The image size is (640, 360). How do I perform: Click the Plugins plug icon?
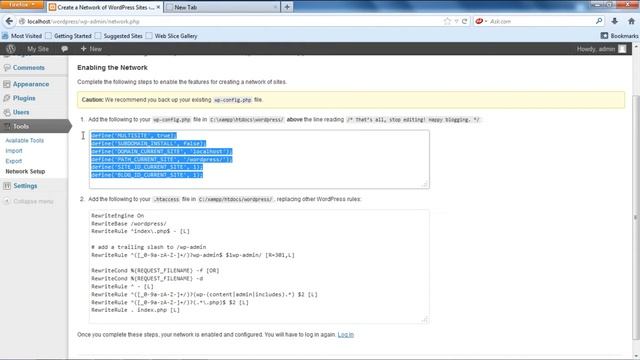(x=7, y=98)
